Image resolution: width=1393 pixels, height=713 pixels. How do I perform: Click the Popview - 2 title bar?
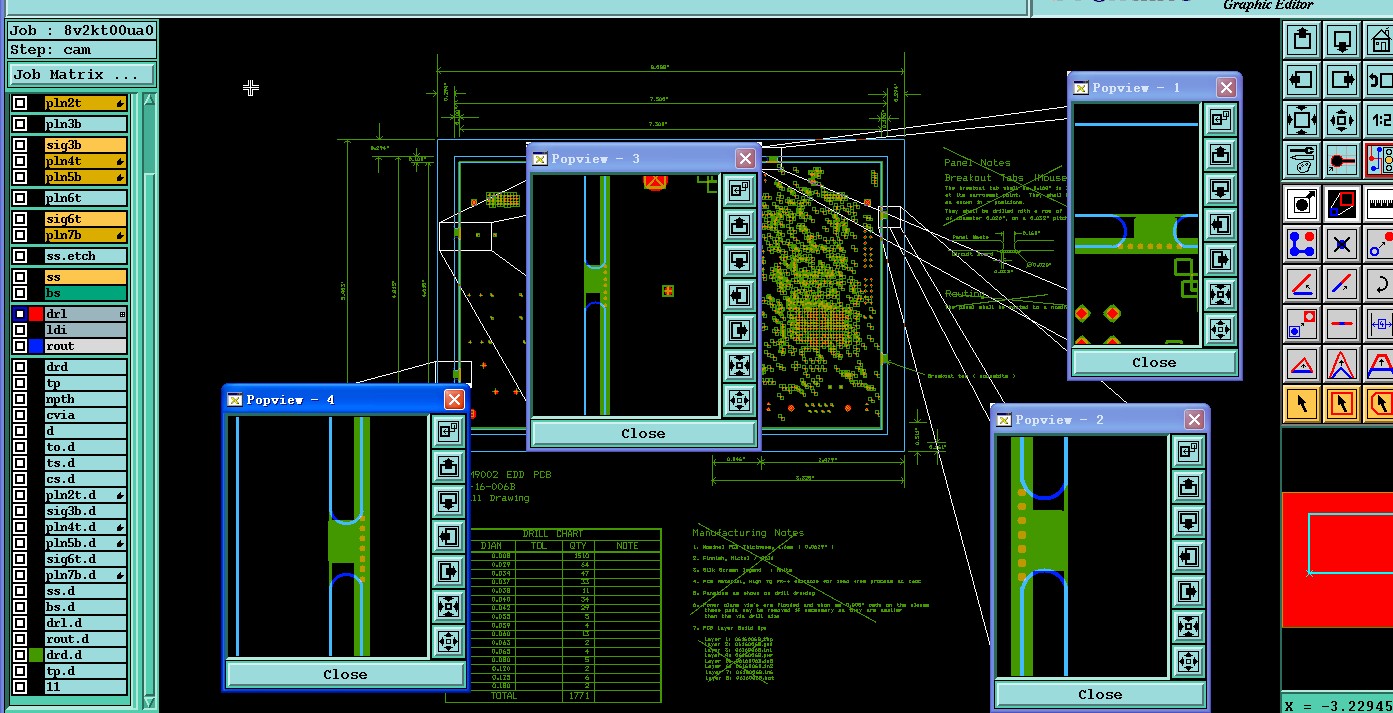pyautogui.click(x=1100, y=419)
